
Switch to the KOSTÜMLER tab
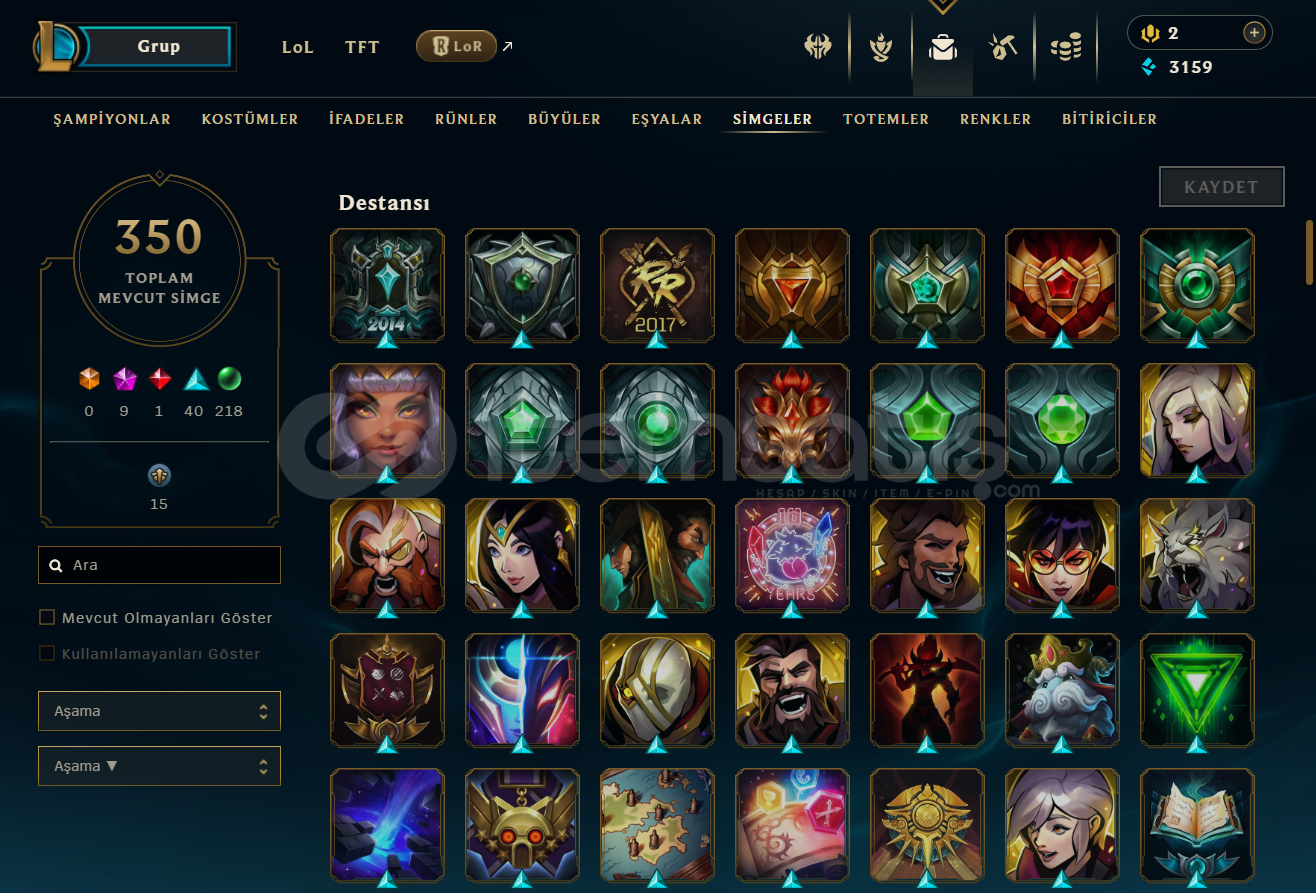pyautogui.click(x=250, y=119)
